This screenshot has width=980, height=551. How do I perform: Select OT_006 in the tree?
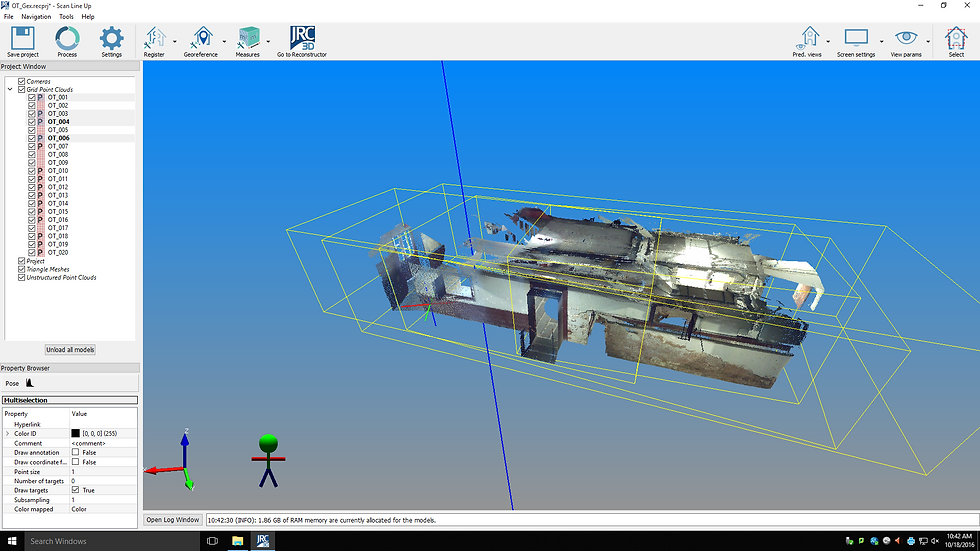[59, 138]
